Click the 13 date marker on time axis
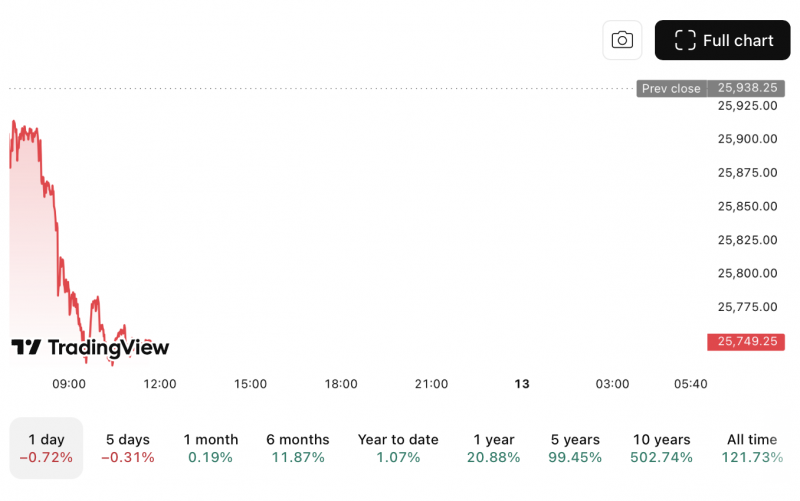800x501 pixels. (x=521, y=384)
